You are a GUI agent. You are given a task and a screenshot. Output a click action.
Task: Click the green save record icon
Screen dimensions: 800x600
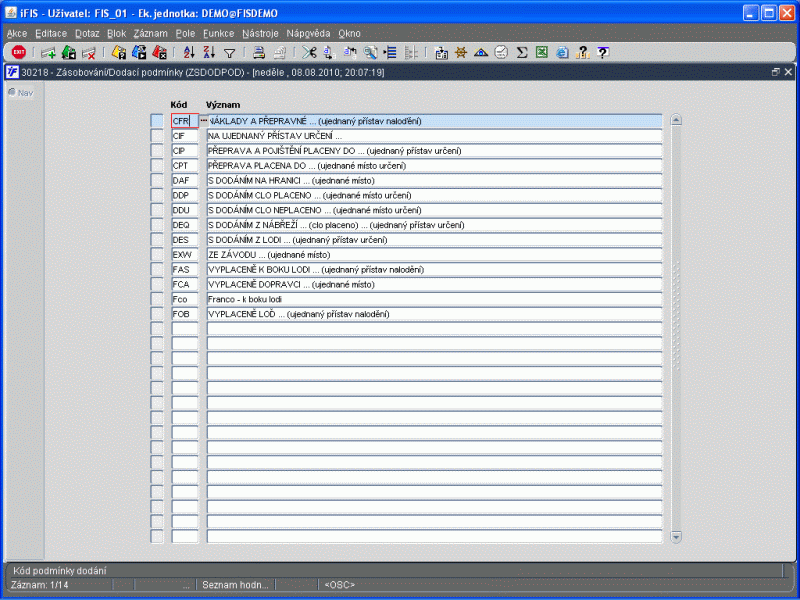point(69,52)
